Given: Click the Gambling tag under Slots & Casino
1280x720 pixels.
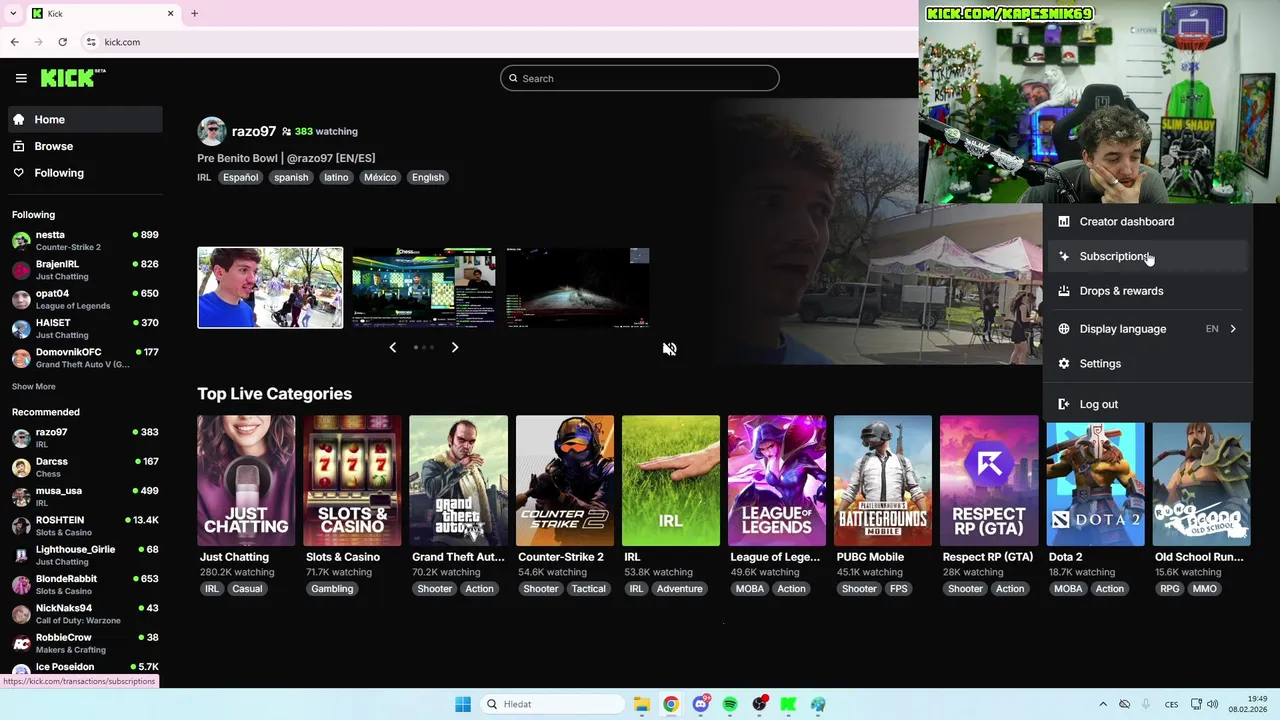Looking at the screenshot, I should click(332, 589).
